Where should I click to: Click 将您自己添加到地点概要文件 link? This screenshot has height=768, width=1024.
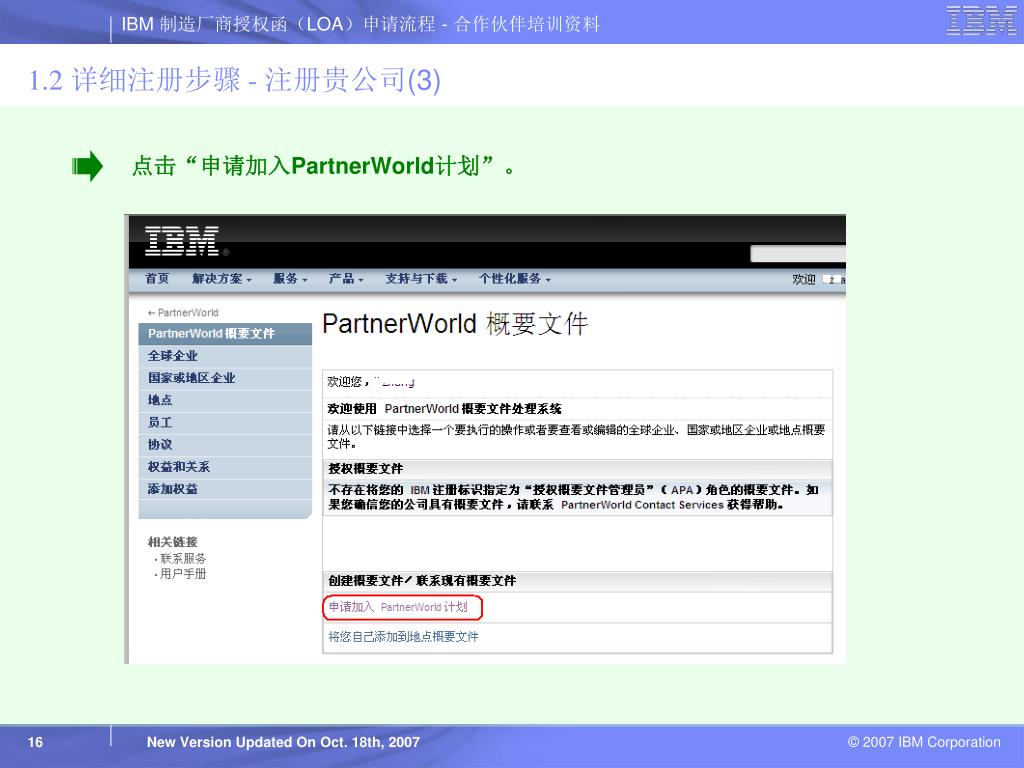click(x=403, y=637)
